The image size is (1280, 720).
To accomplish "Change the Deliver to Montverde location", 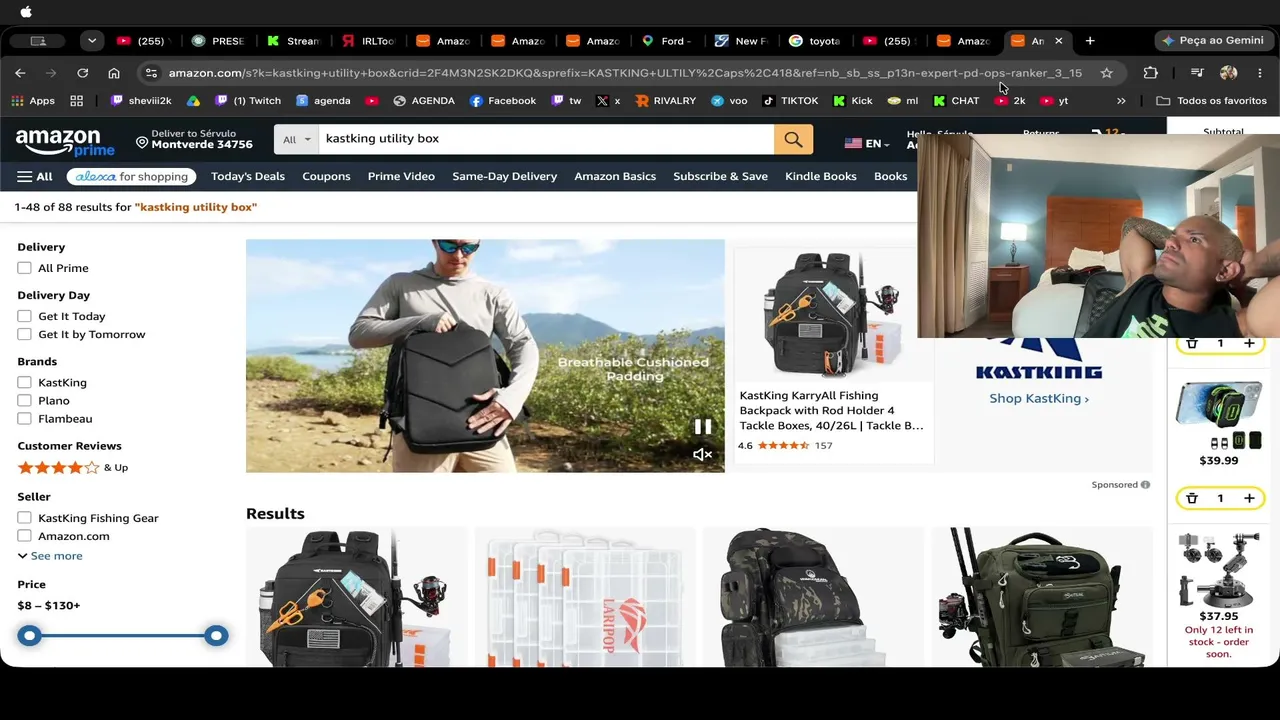I will tap(194, 139).
